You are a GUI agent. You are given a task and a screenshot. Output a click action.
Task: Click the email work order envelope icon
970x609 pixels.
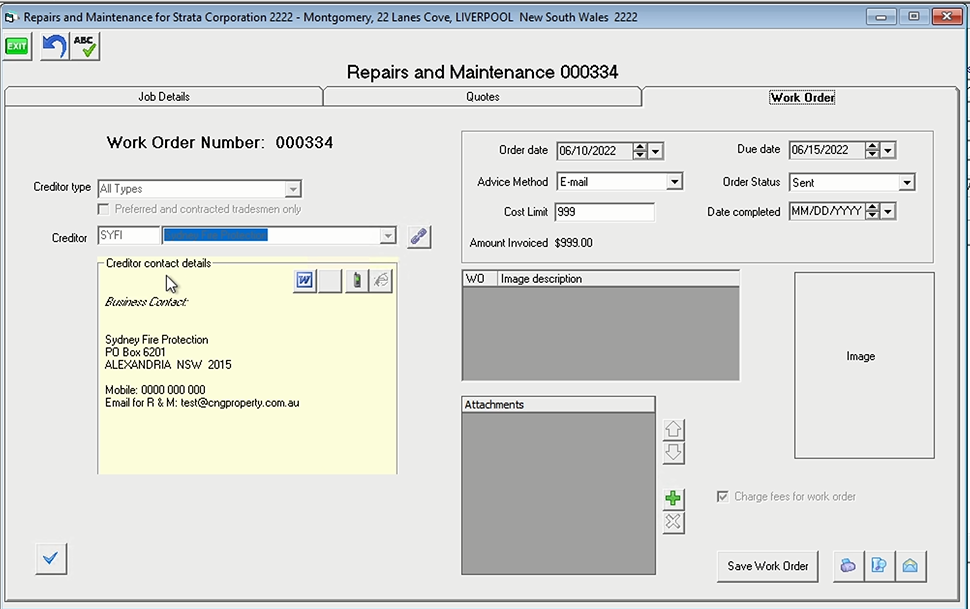tap(910, 566)
